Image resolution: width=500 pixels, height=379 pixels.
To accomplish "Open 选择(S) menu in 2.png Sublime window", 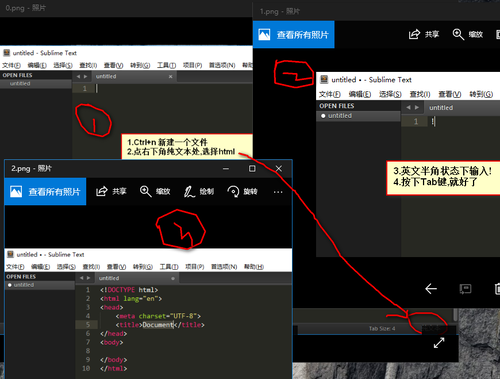I will tap(66, 267).
